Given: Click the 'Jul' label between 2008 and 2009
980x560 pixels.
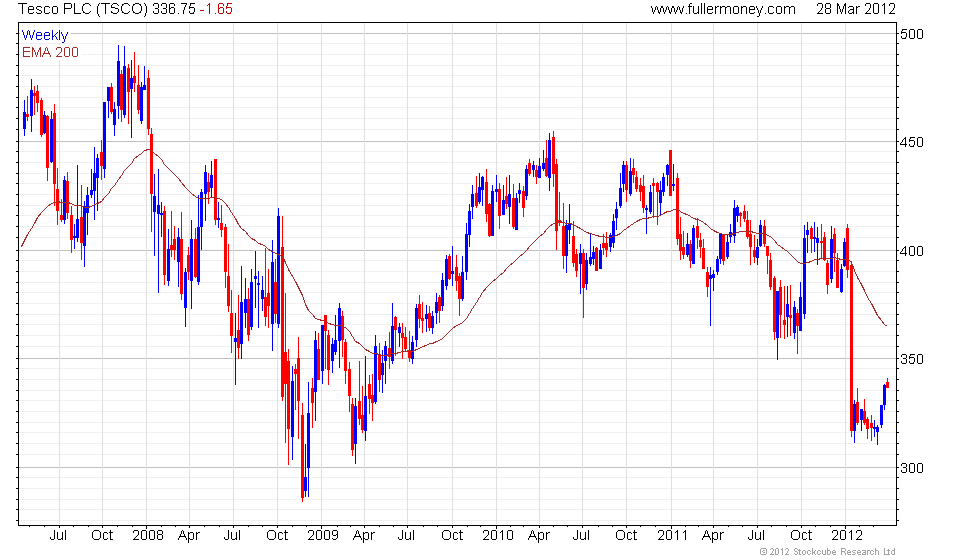Looking at the screenshot, I should click(x=232, y=535).
